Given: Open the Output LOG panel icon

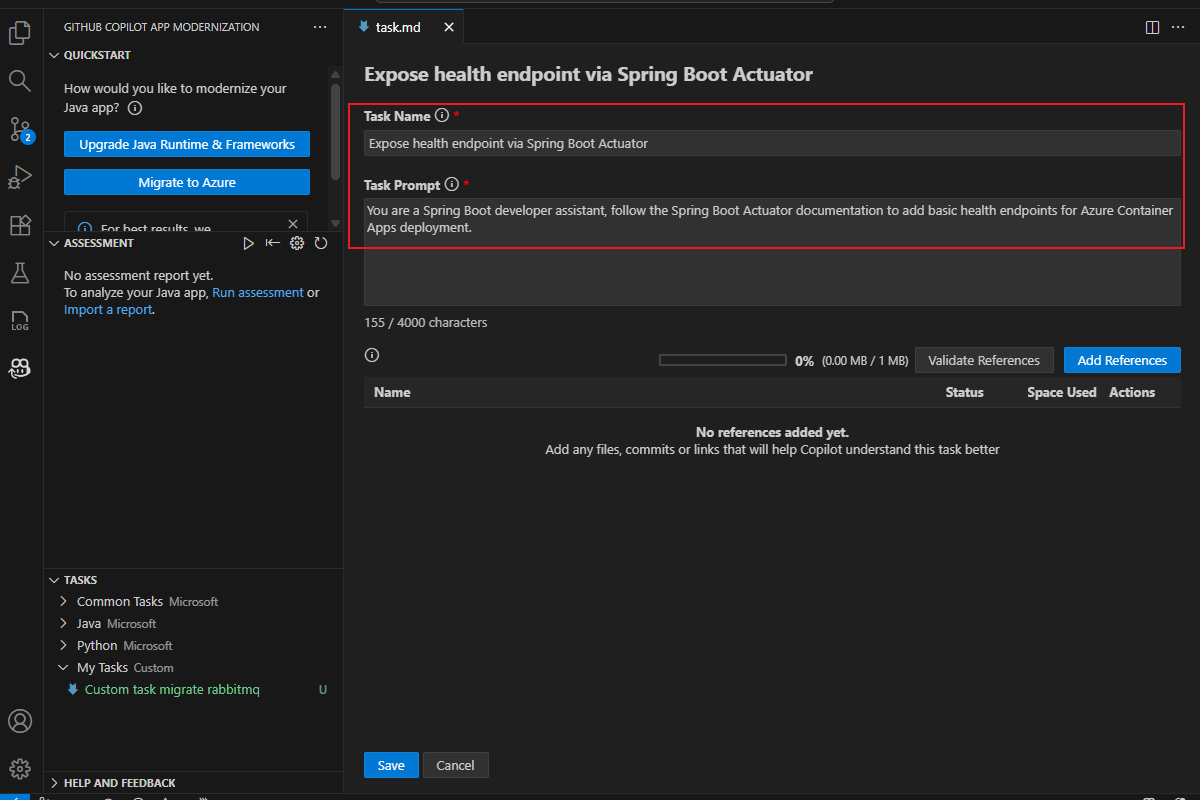Looking at the screenshot, I should point(20,320).
